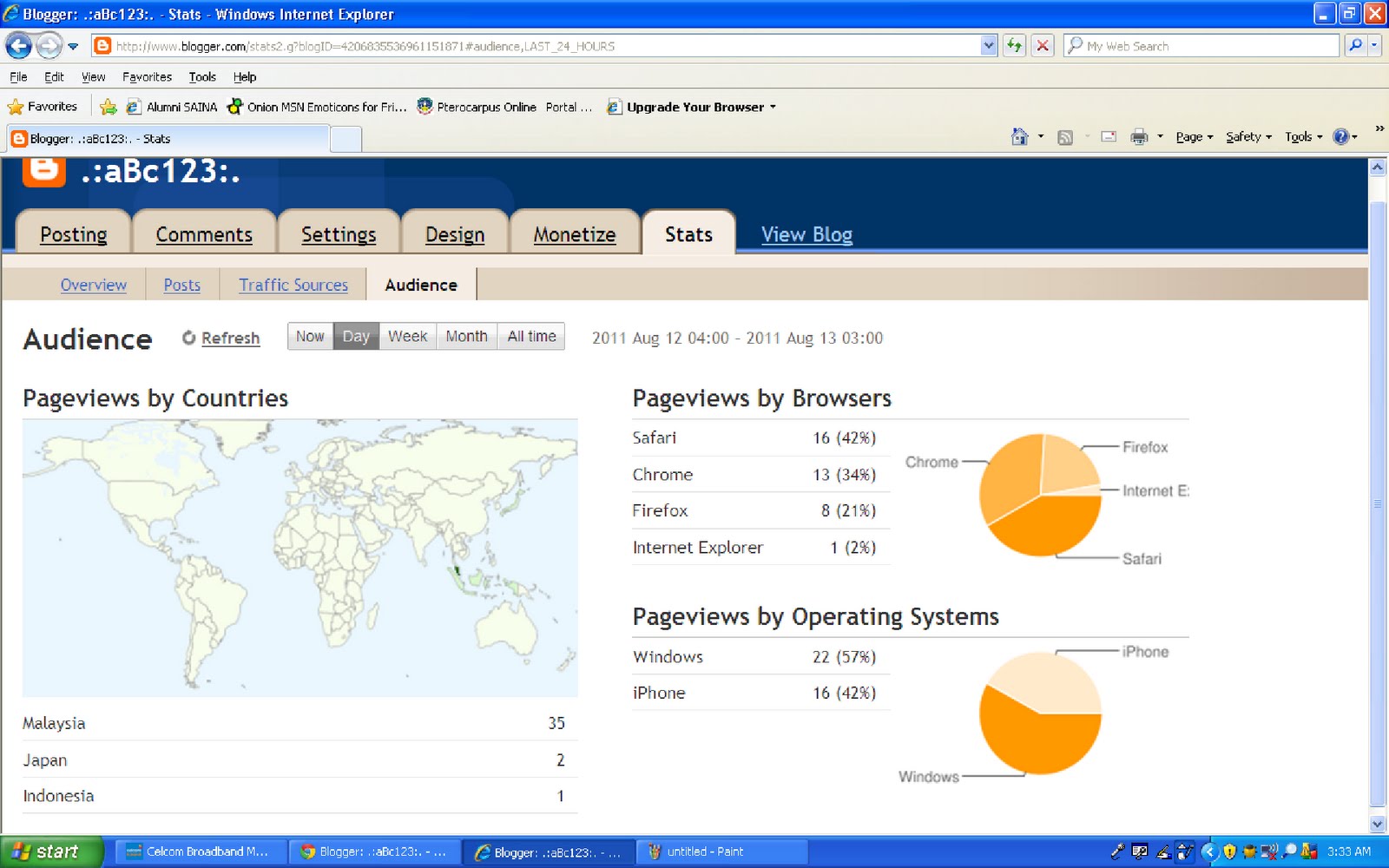This screenshot has height=868, width=1389.
Task: Open the address bar history dropdown
Action: 988,45
